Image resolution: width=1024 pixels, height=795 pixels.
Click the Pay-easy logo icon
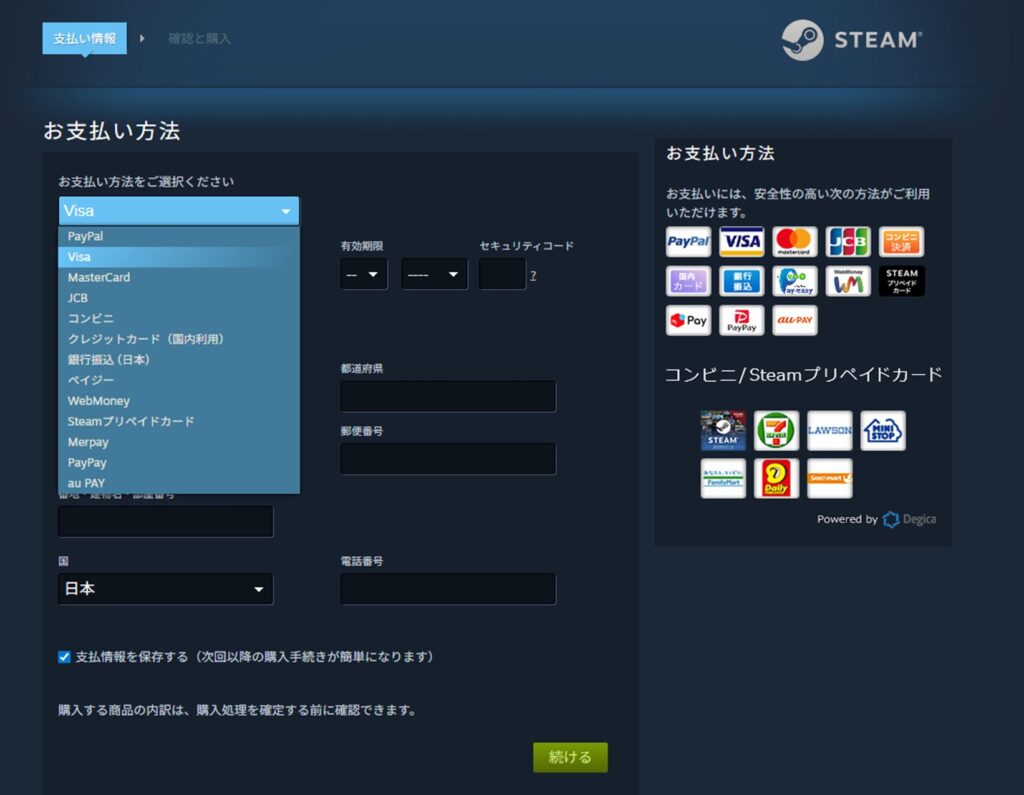795,281
